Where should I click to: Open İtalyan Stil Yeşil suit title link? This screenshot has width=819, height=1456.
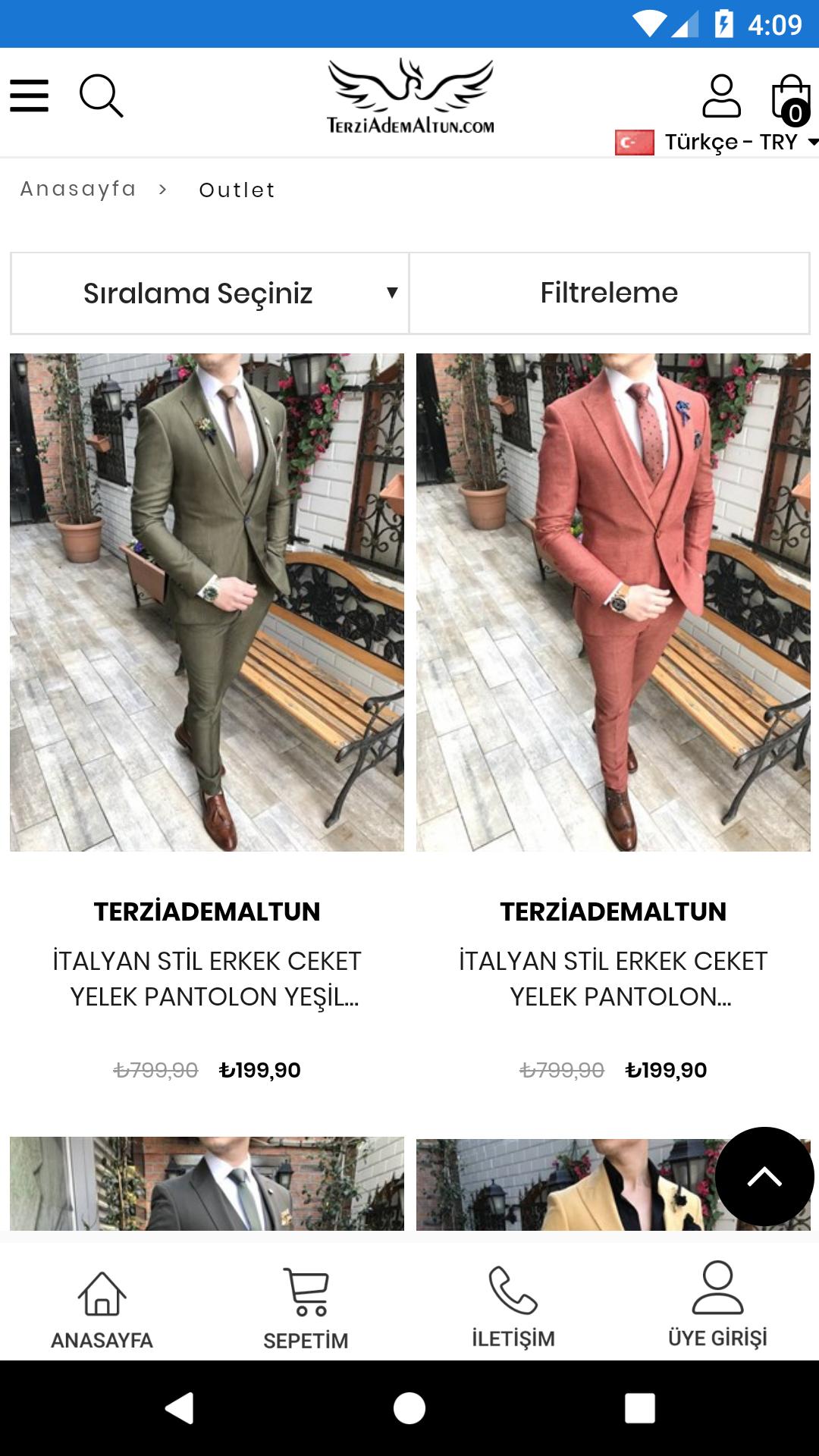click(207, 978)
